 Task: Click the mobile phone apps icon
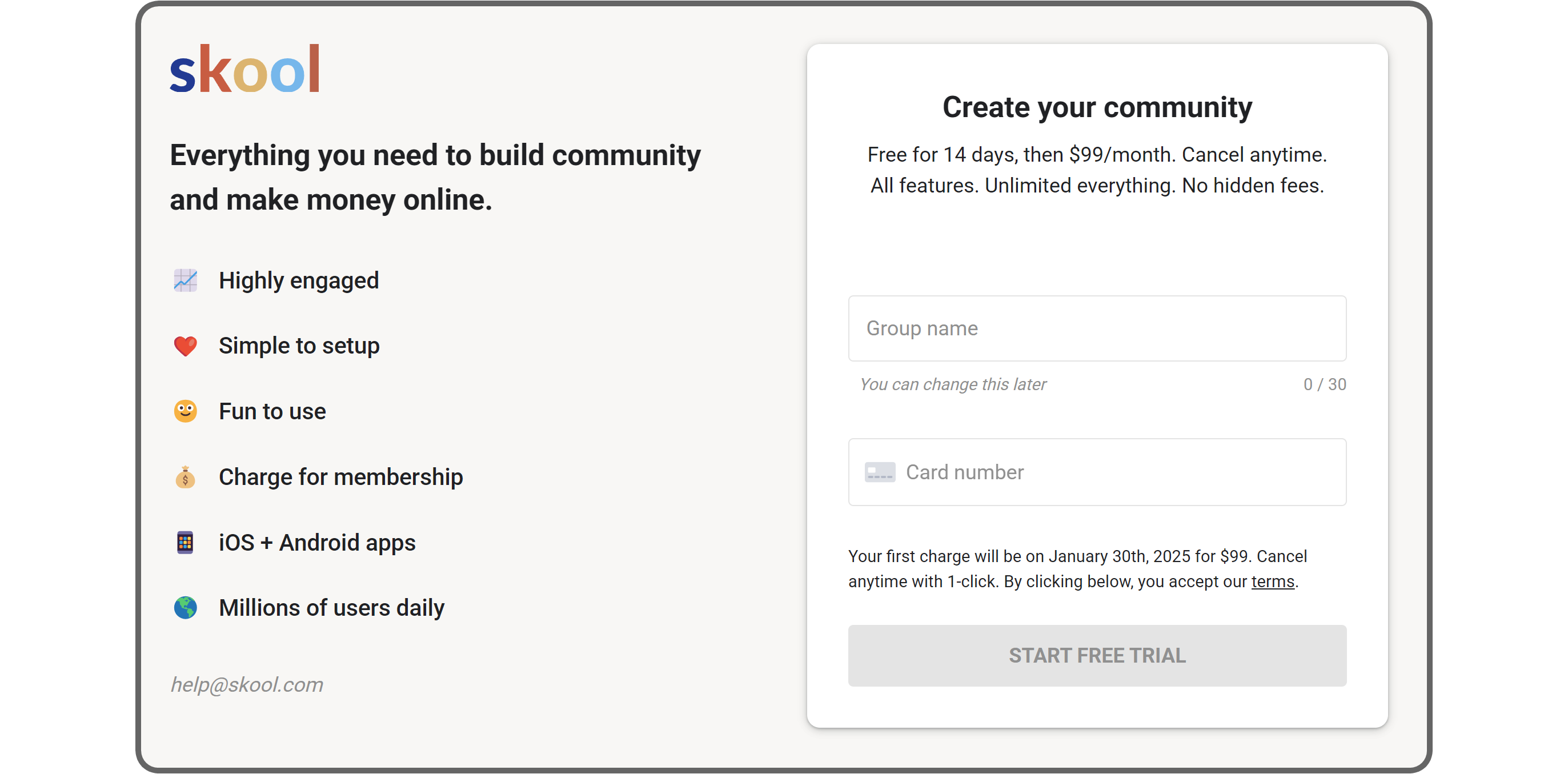pos(185,542)
